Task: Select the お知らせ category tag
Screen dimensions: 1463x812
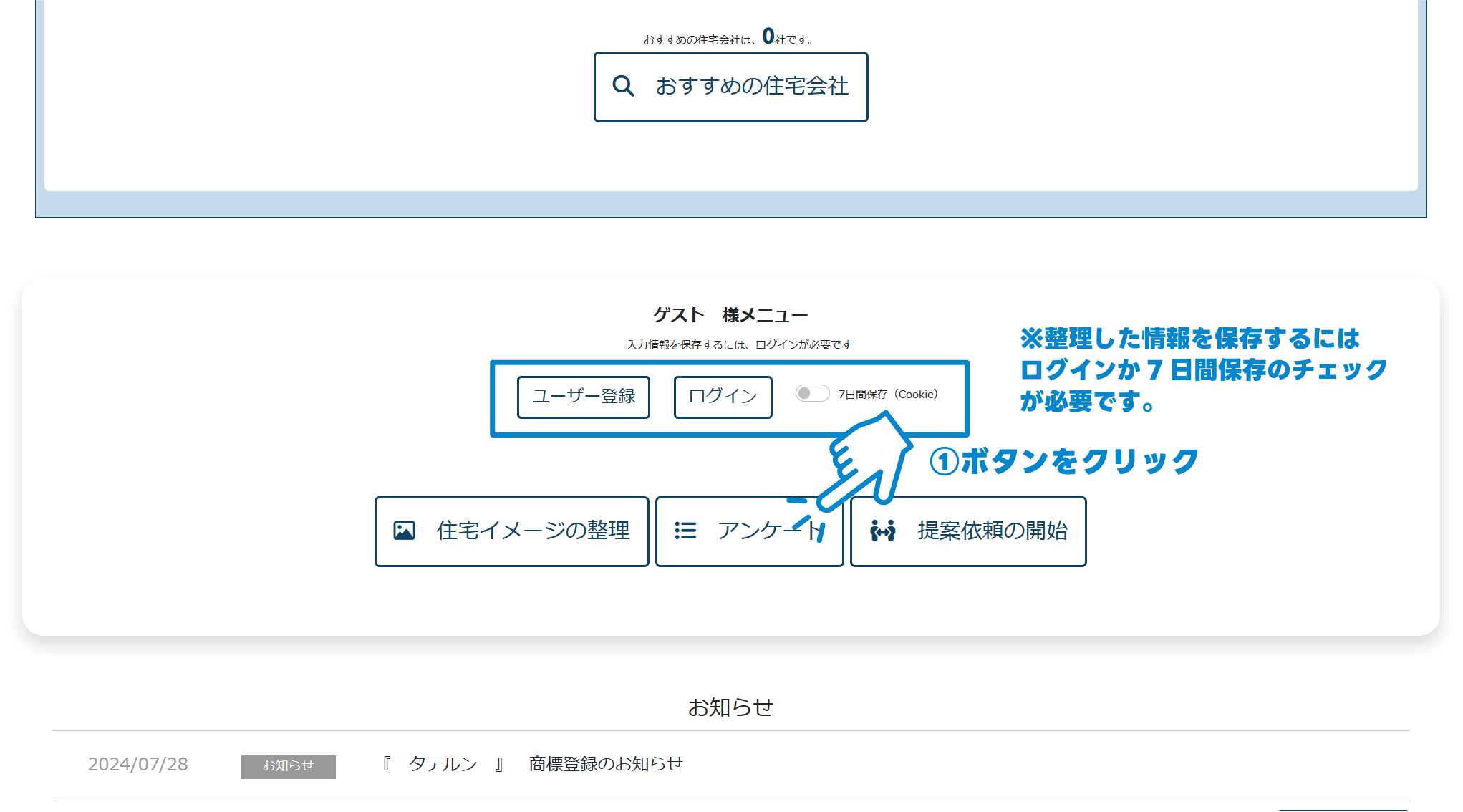Action: (x=288, y=765)
